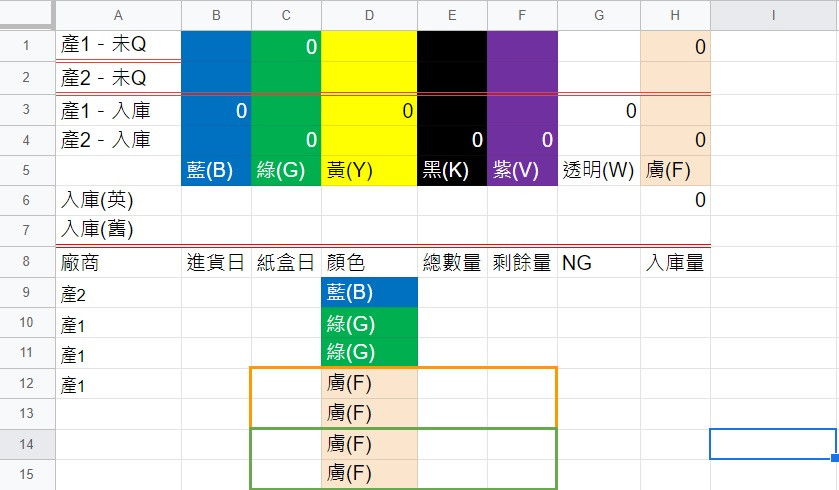Viewport: 839px width, 490px height.
Task: Click the 進貨日 header cell
Action: click(216, 263)
